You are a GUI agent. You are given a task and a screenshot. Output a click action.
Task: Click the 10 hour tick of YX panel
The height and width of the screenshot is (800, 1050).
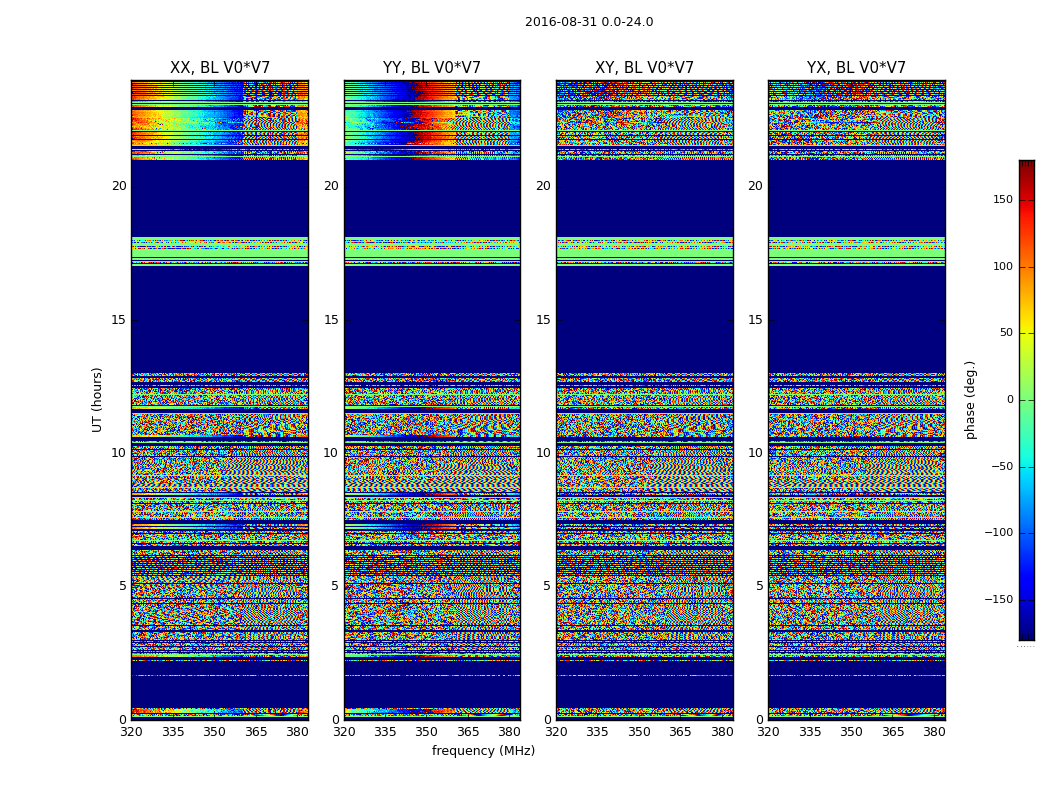(756, 453)
